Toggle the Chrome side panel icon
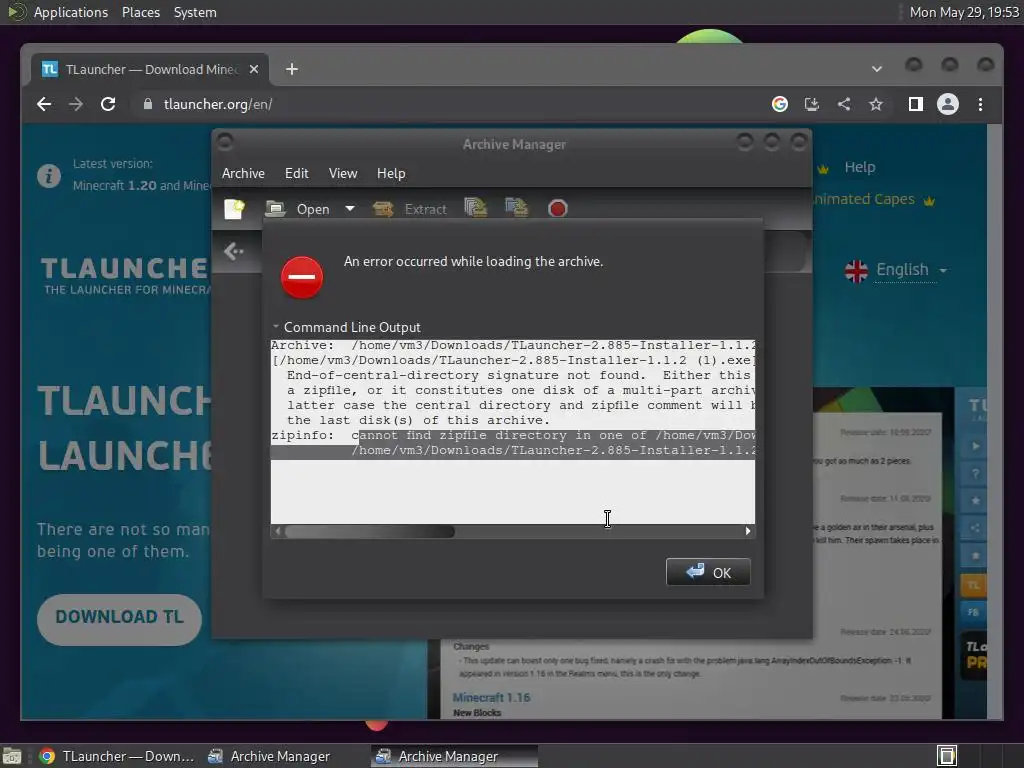This screenshot has height=768, width=1024. point(916,104)
